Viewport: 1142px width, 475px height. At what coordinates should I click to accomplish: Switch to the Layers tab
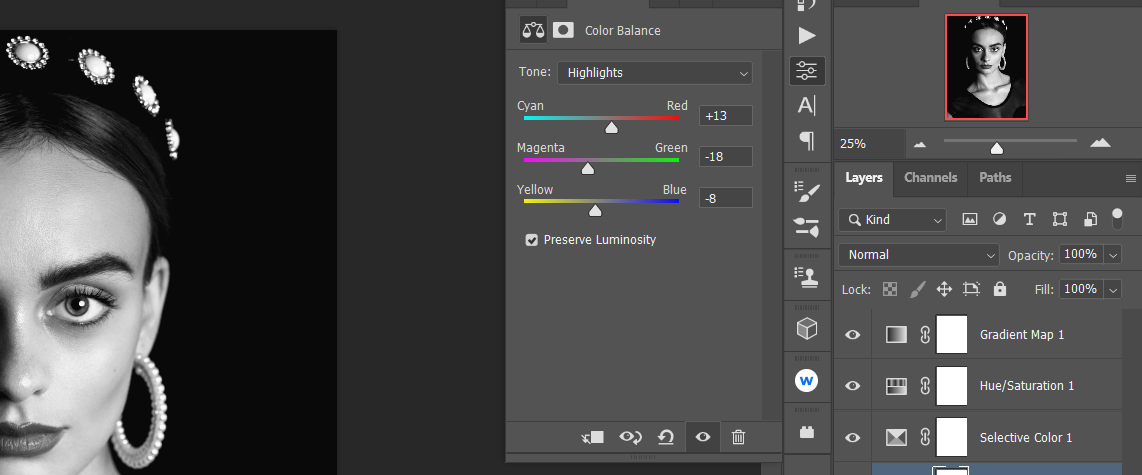pyautogui.click(x=864, y=178)
